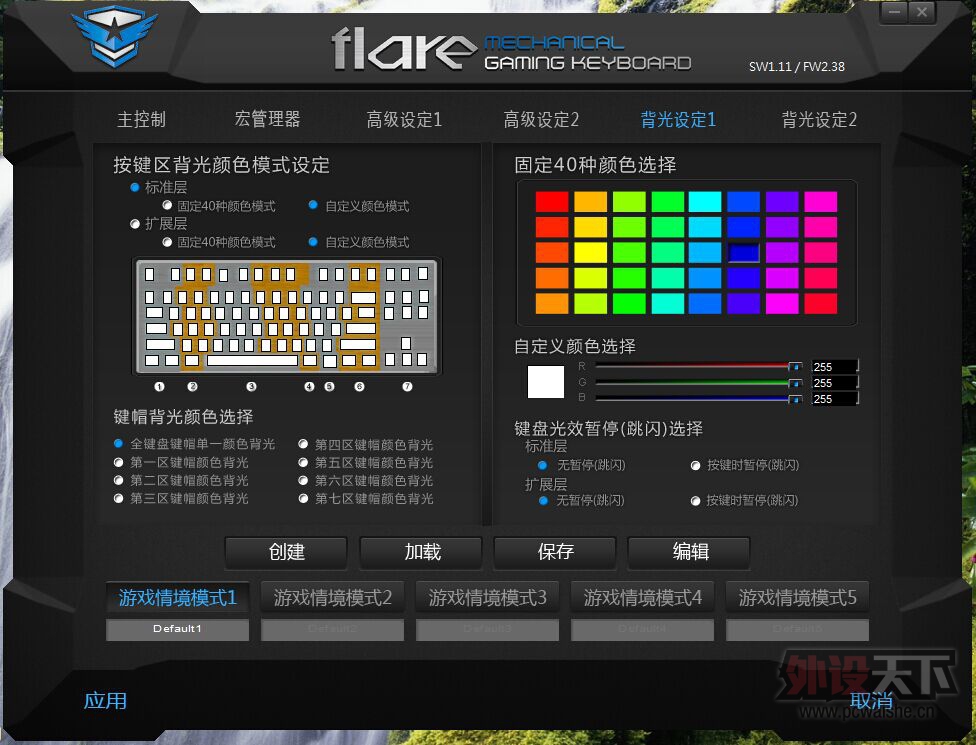Choose 自定义颜色模式 under 扩展层

(313, 241)
